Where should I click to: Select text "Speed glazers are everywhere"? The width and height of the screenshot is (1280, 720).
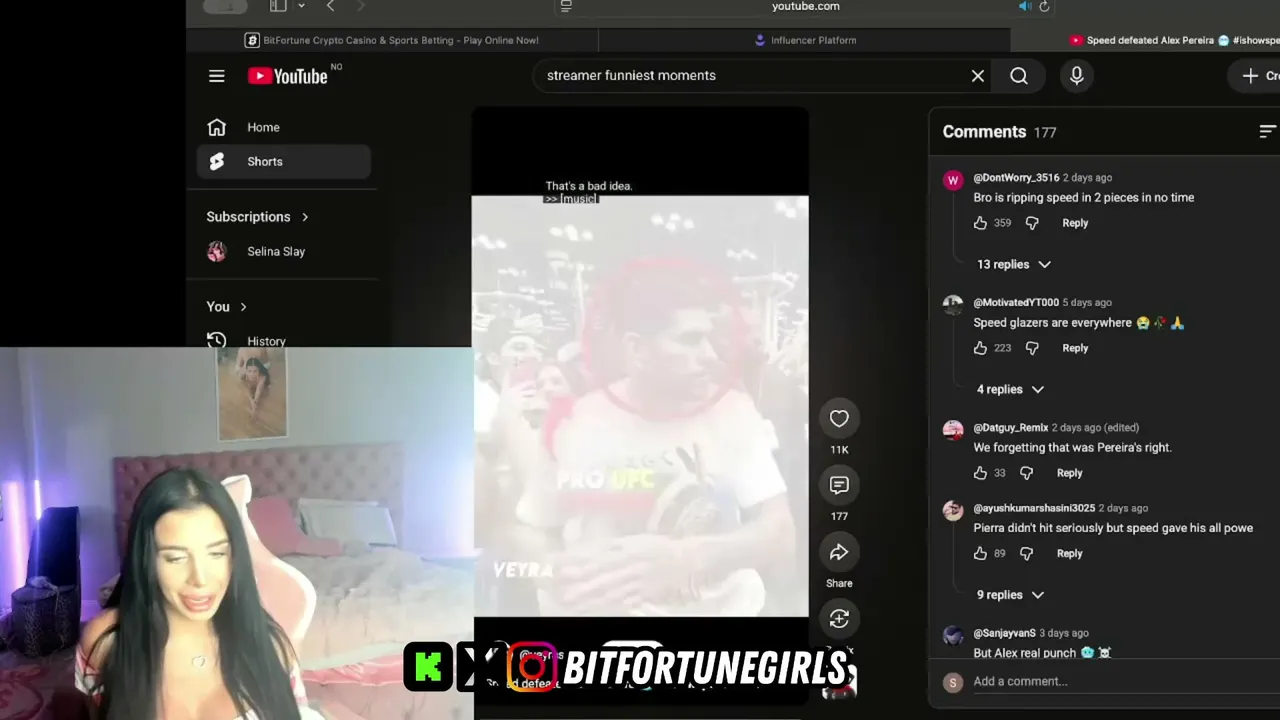click(1053, 323)
